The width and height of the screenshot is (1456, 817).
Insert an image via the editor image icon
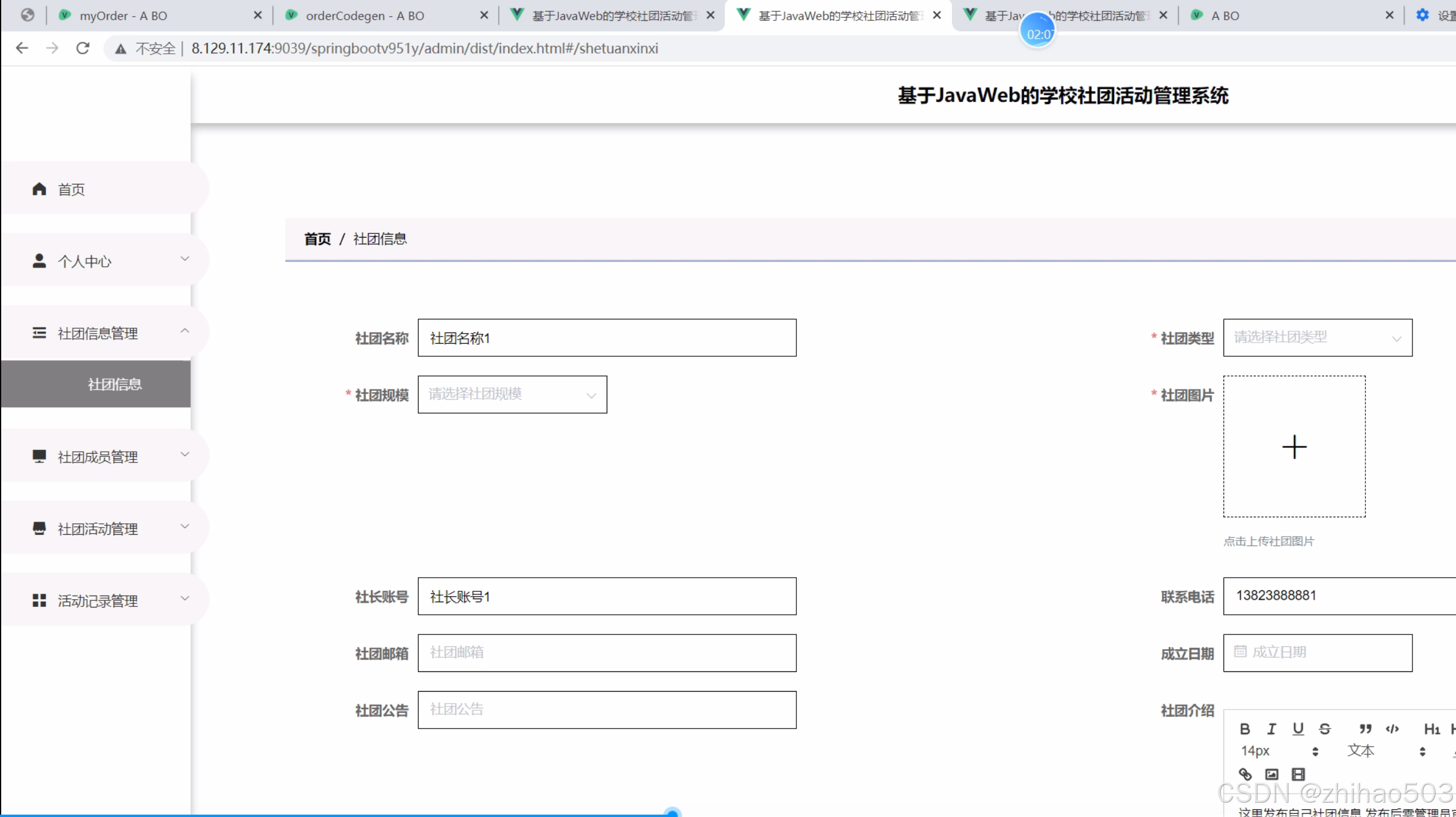click(x=1272, y=774)
